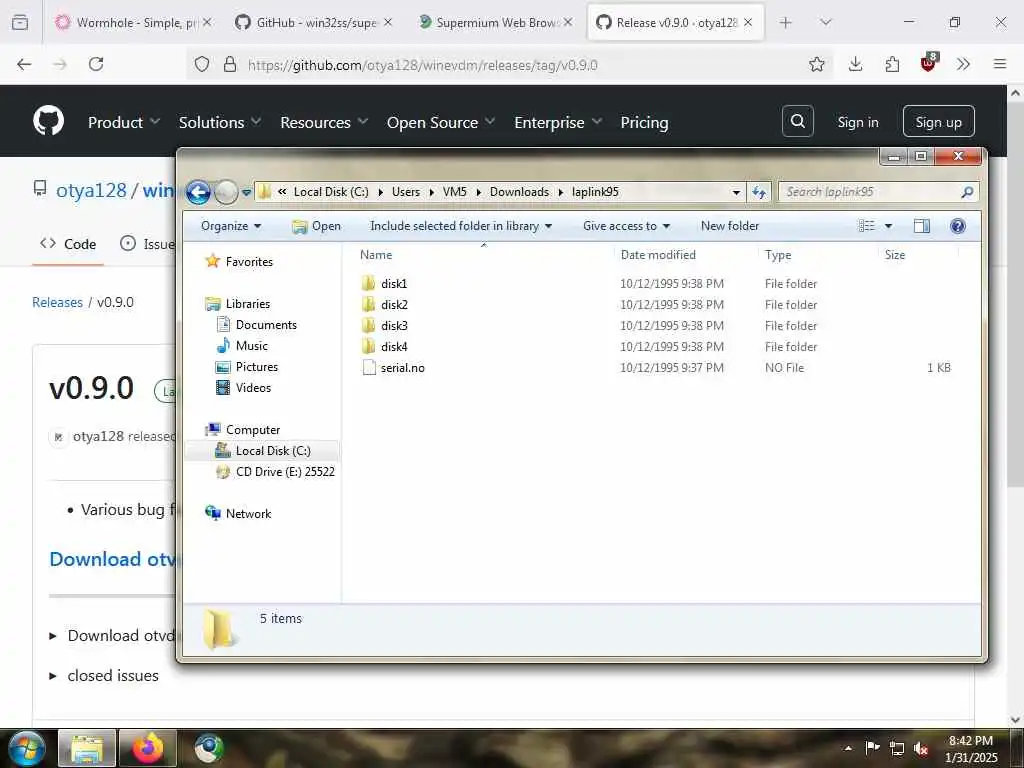Select Local Disk (C:) in navigation pane
The image size is (1024, 768).
coord(273,451)
